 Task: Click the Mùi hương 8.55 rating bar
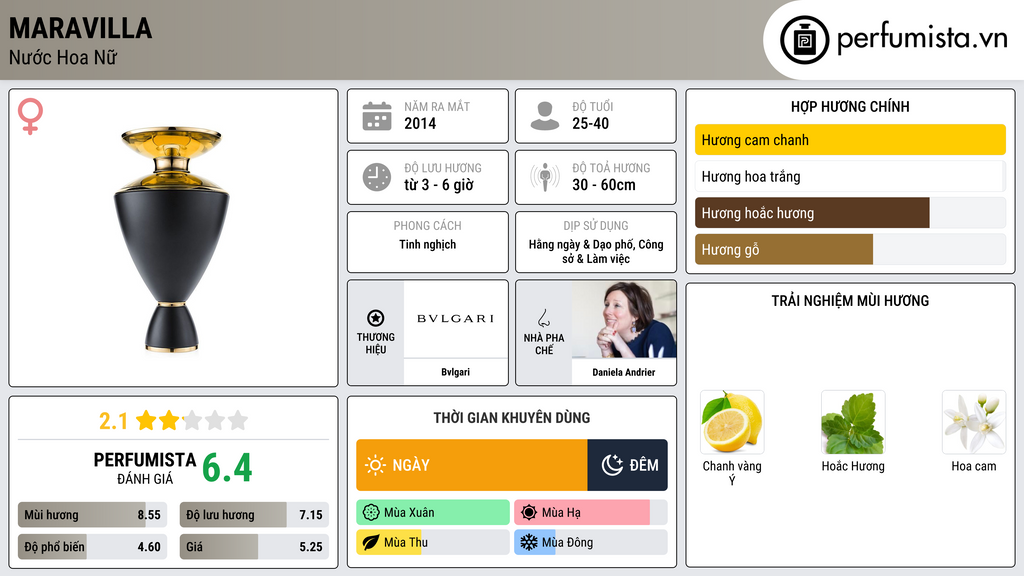pos(93,515)
